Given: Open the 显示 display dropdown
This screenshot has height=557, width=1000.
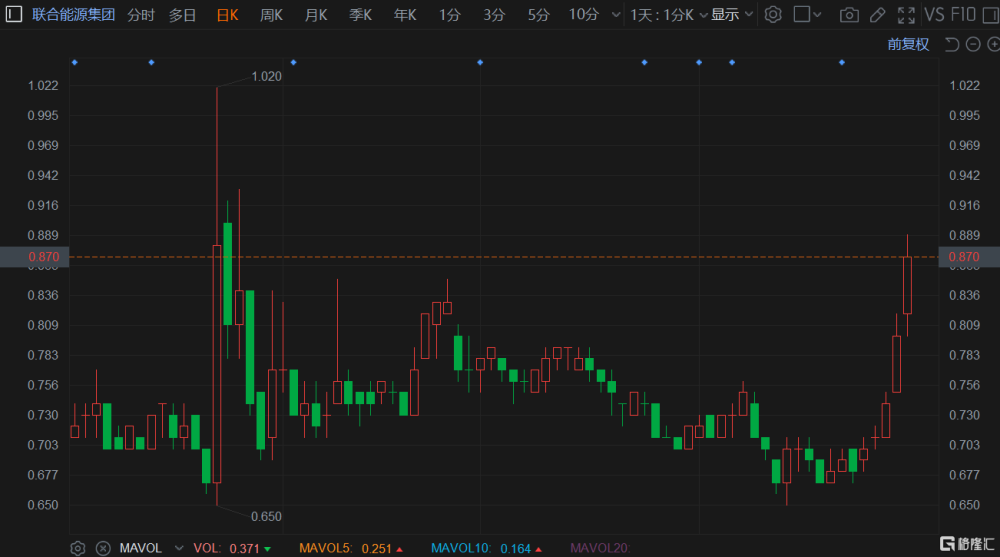Looking at the screenshot, I should (732, 15).
